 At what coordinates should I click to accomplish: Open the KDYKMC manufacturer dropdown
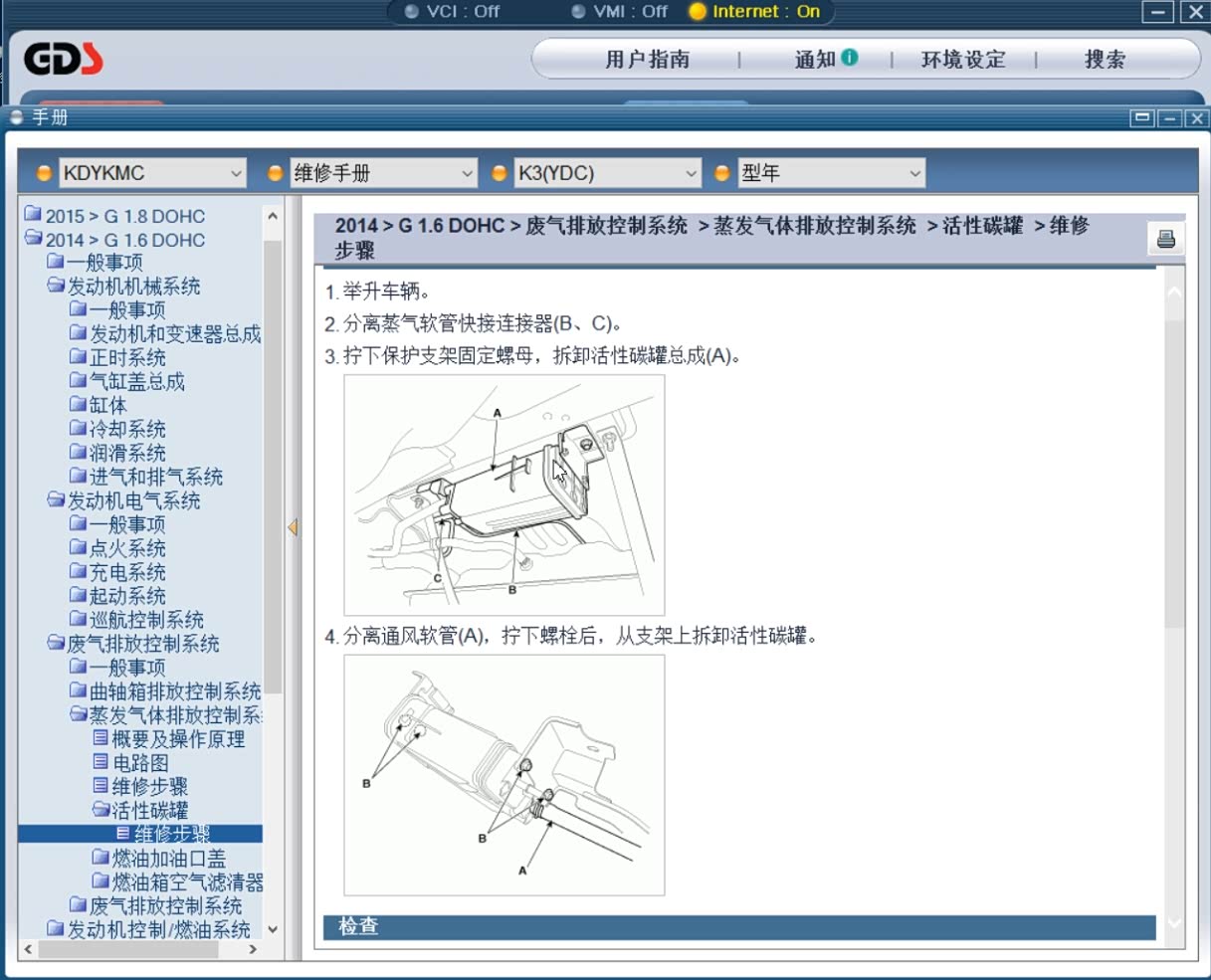pos(152,173)
